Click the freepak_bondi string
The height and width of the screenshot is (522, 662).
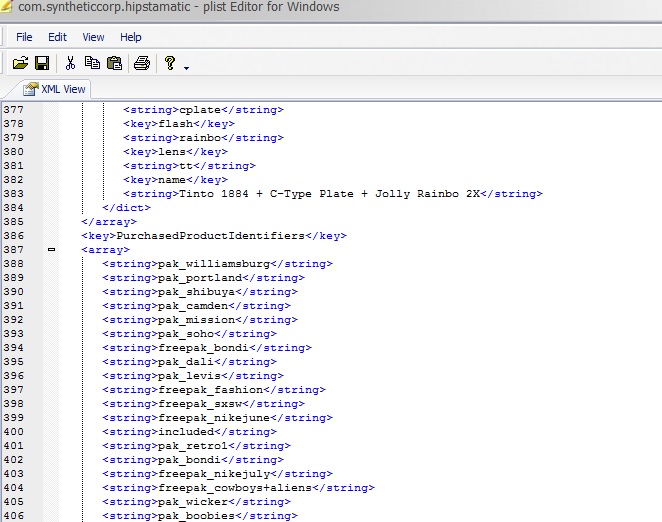coord(207,348)
